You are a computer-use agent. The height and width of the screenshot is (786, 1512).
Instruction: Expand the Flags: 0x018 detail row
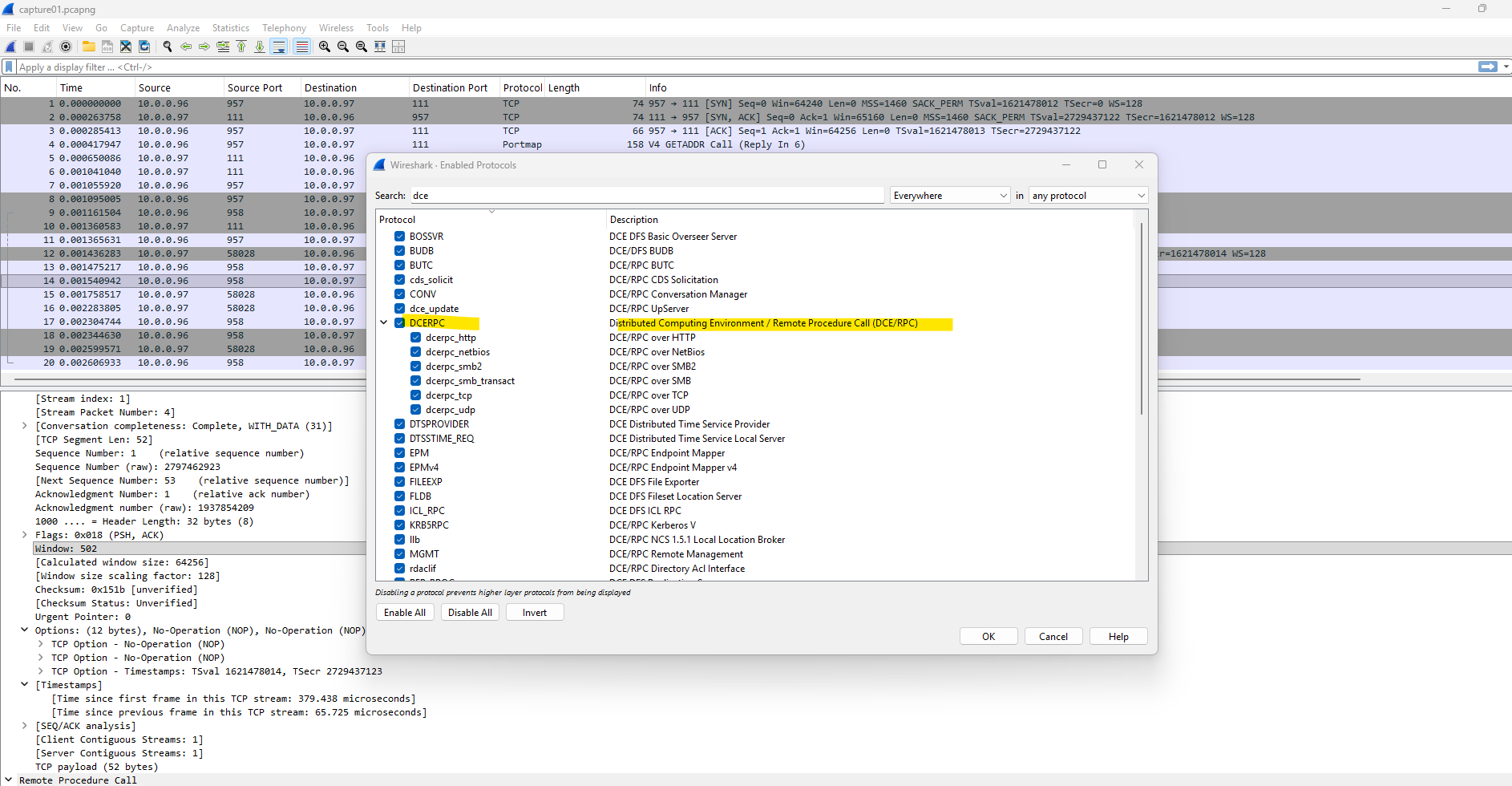pyautogui.click(x=25, y=535)
